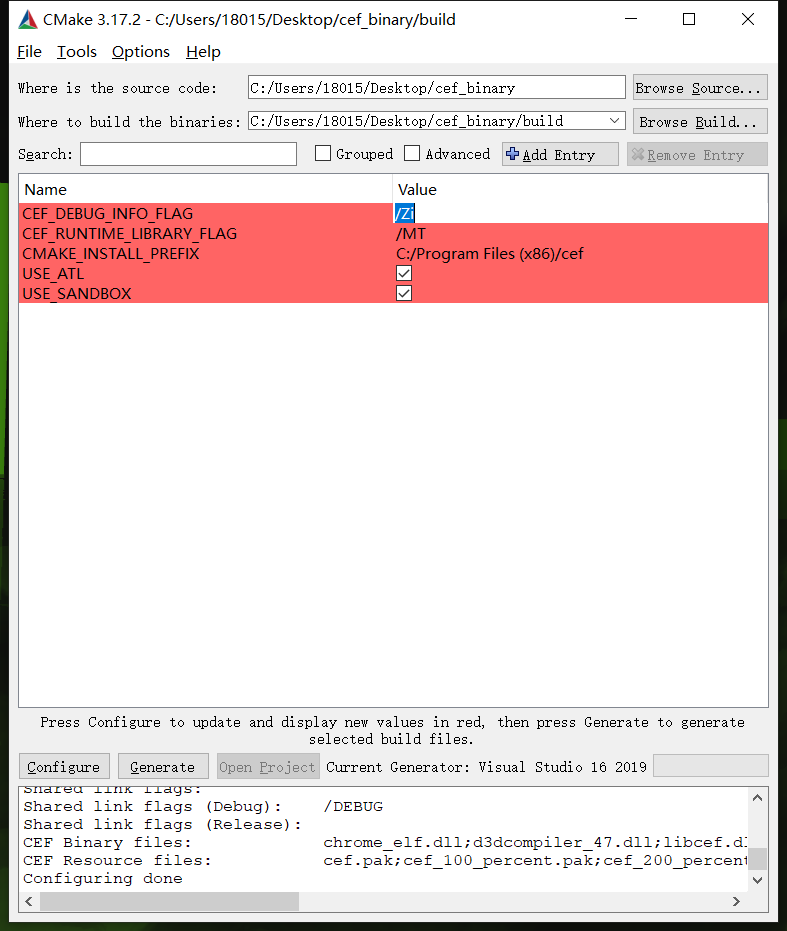Click the Add Entry plus icon
787x931 pixels.
[513, 154]
